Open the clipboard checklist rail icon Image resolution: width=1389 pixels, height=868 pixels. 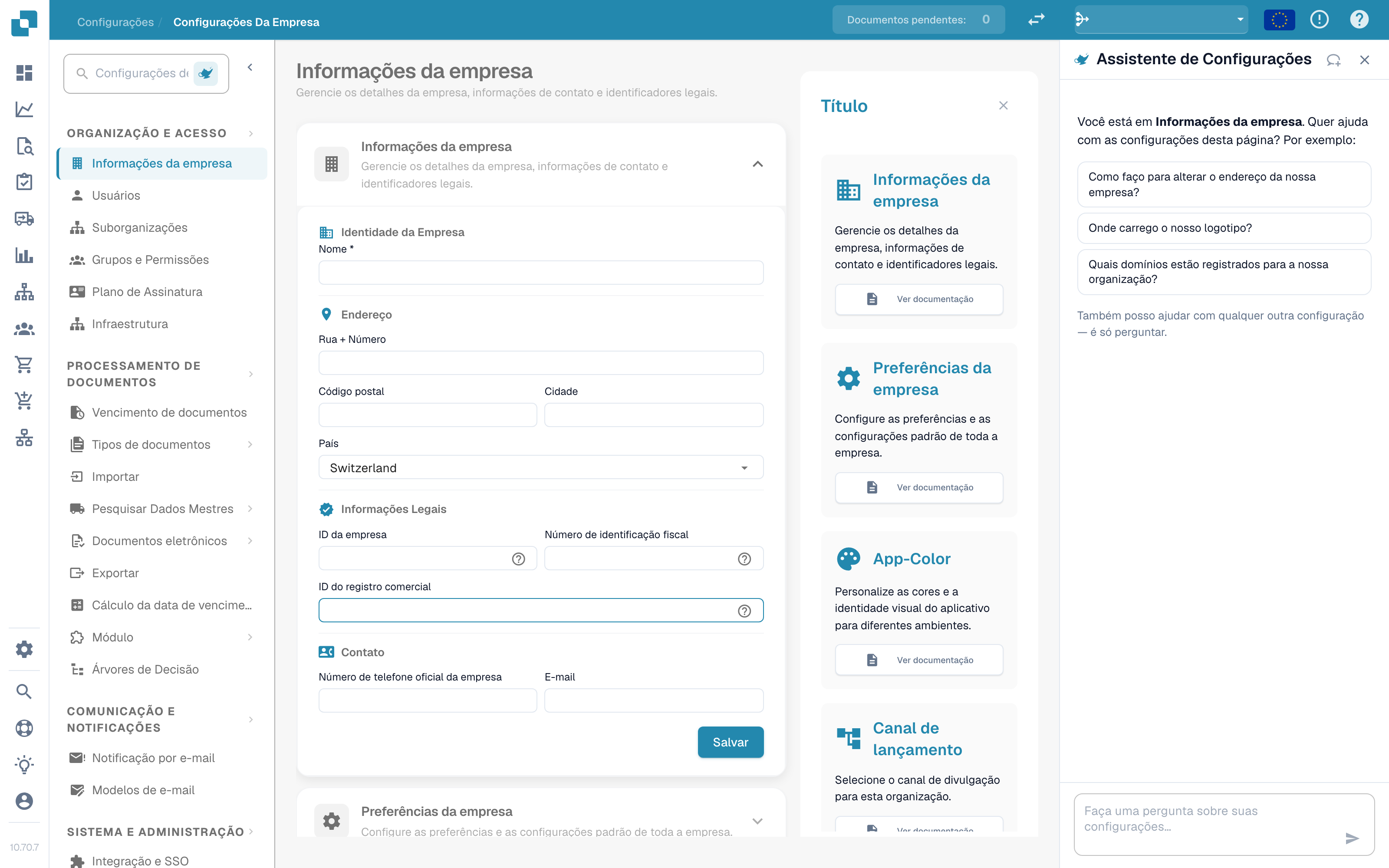coord(24,182)
